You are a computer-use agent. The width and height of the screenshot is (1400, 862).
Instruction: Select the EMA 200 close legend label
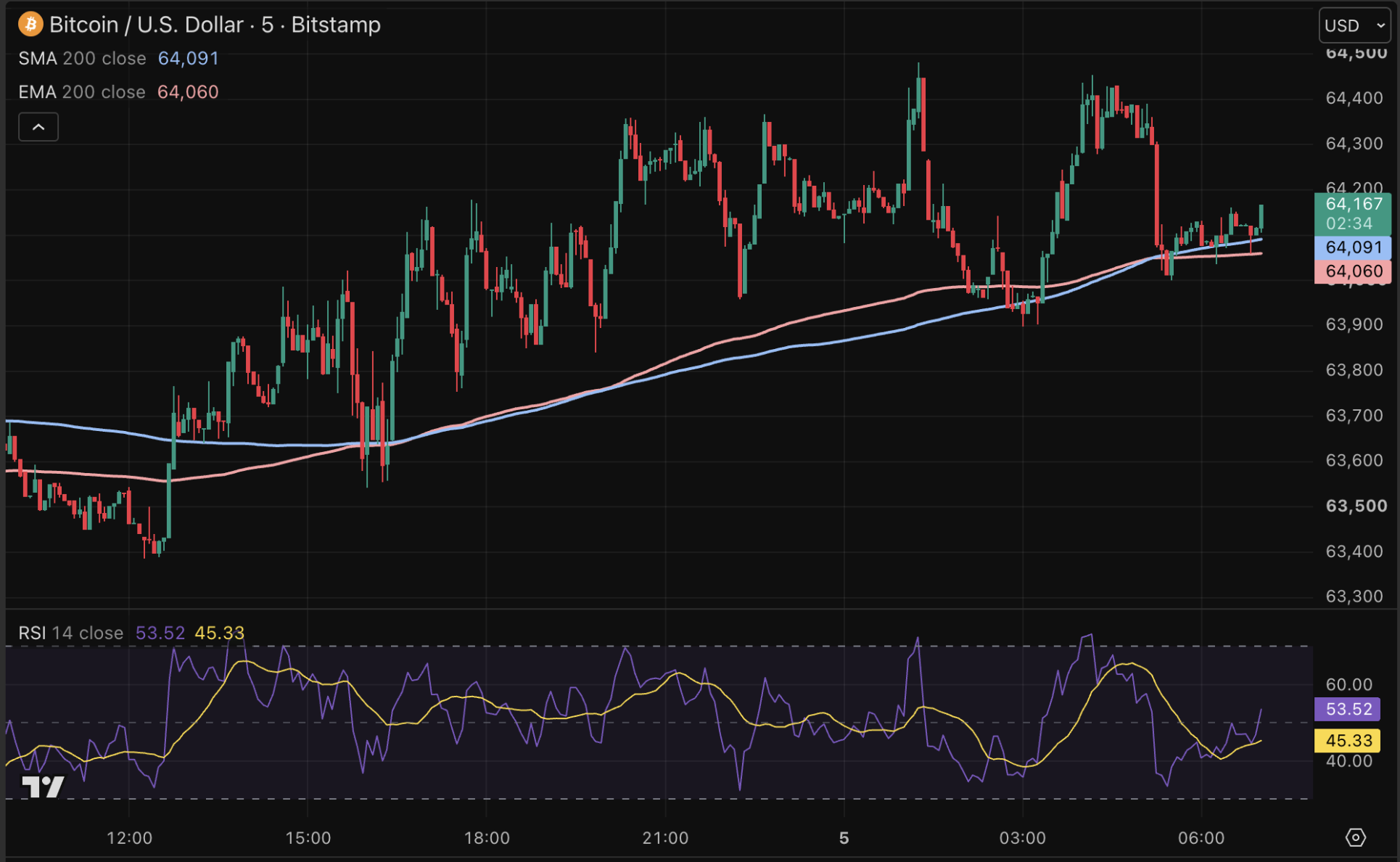pyautogui.click(x=82, y=92)
